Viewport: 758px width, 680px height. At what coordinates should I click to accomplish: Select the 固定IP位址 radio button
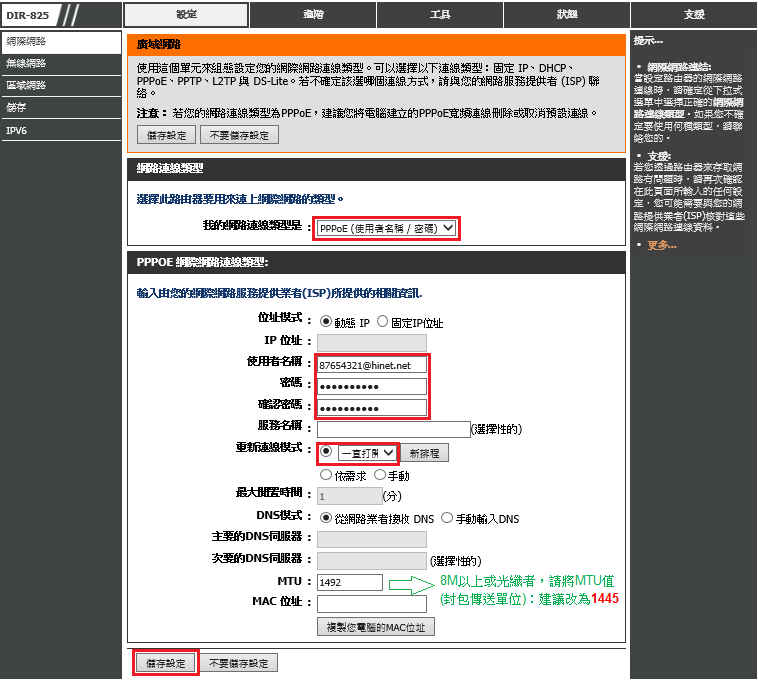tap(382, 323)
